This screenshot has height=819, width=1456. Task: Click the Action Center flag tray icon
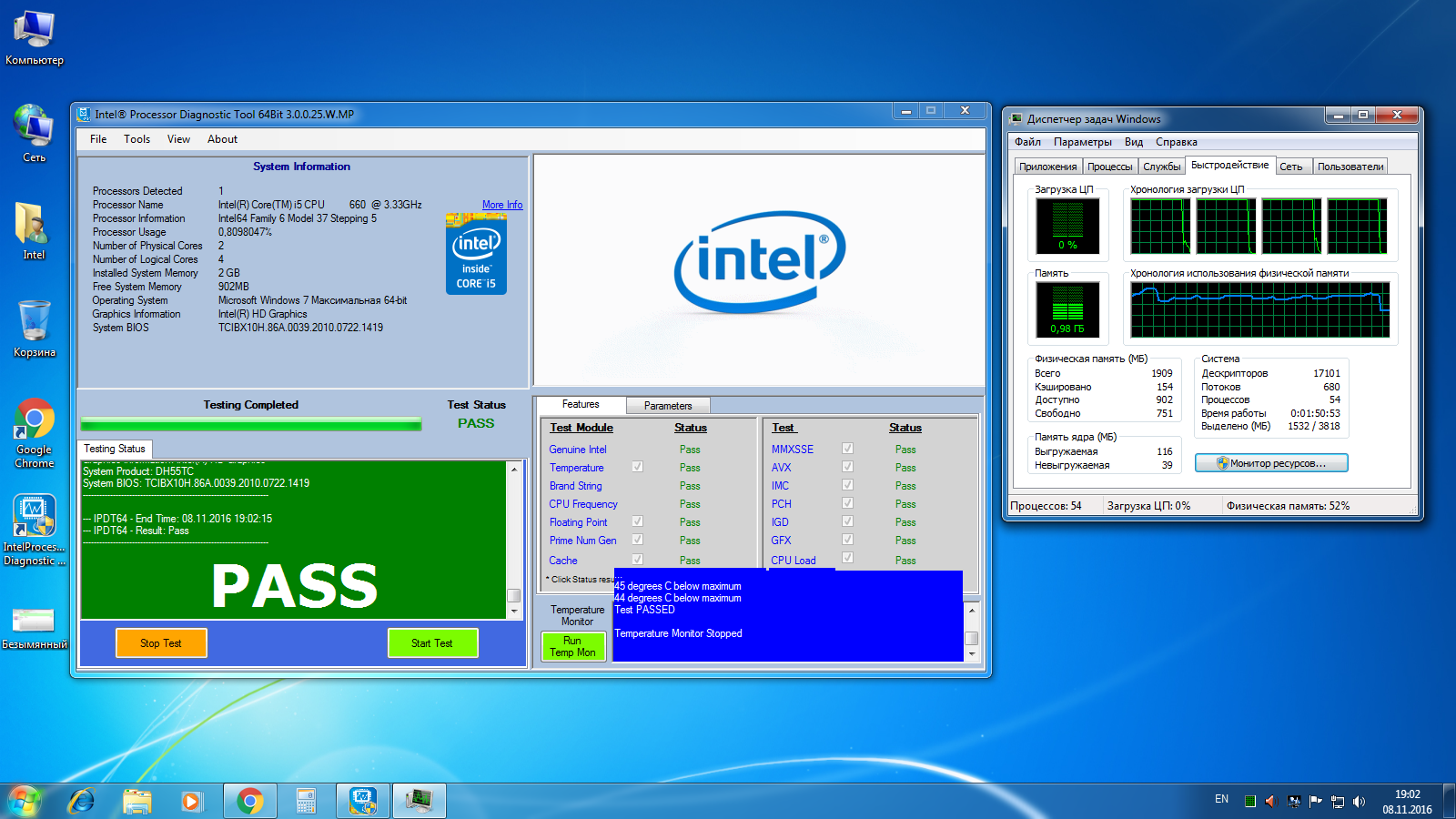[1315, 802]
